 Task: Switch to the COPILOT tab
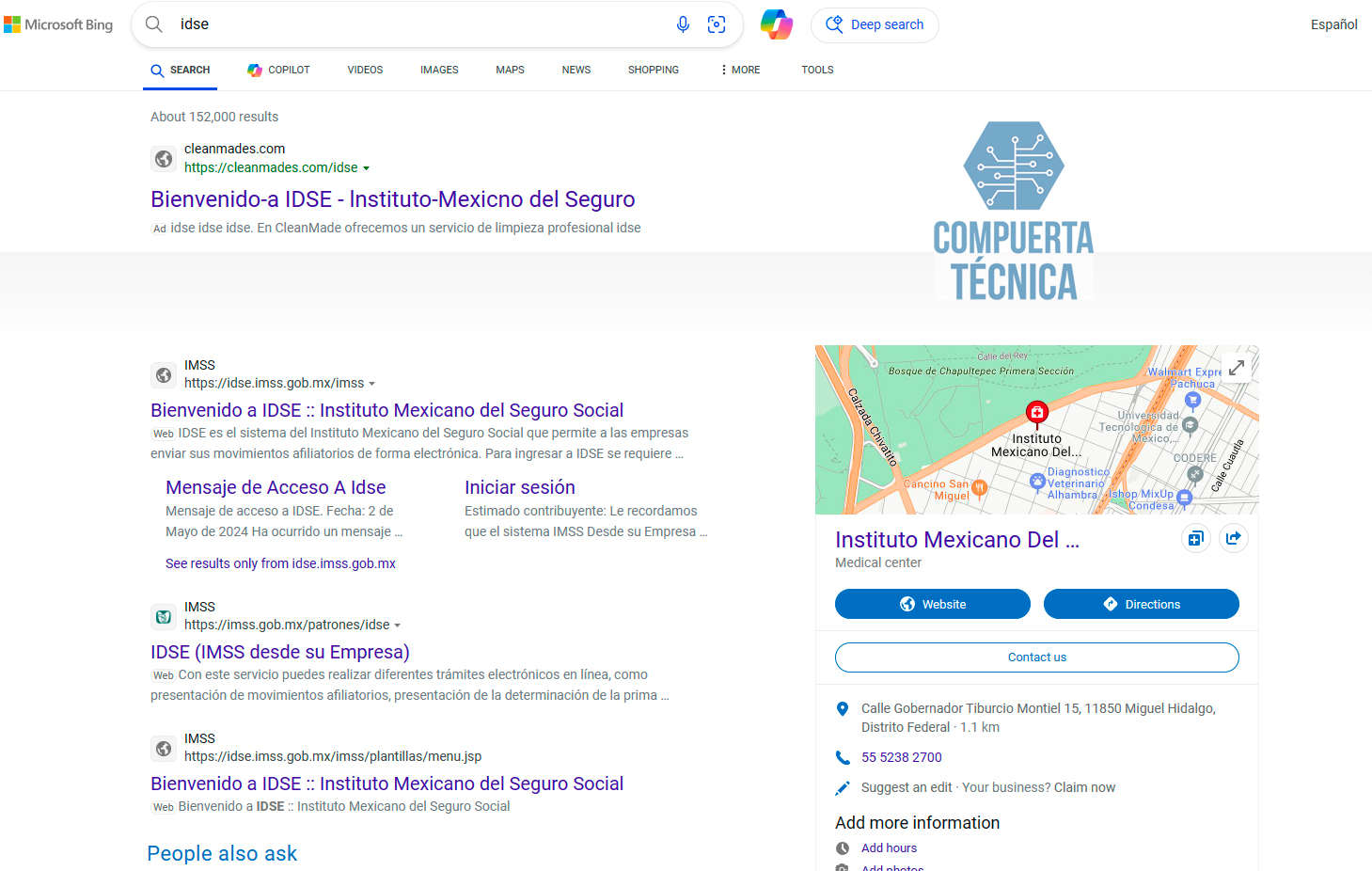(278, 71)
